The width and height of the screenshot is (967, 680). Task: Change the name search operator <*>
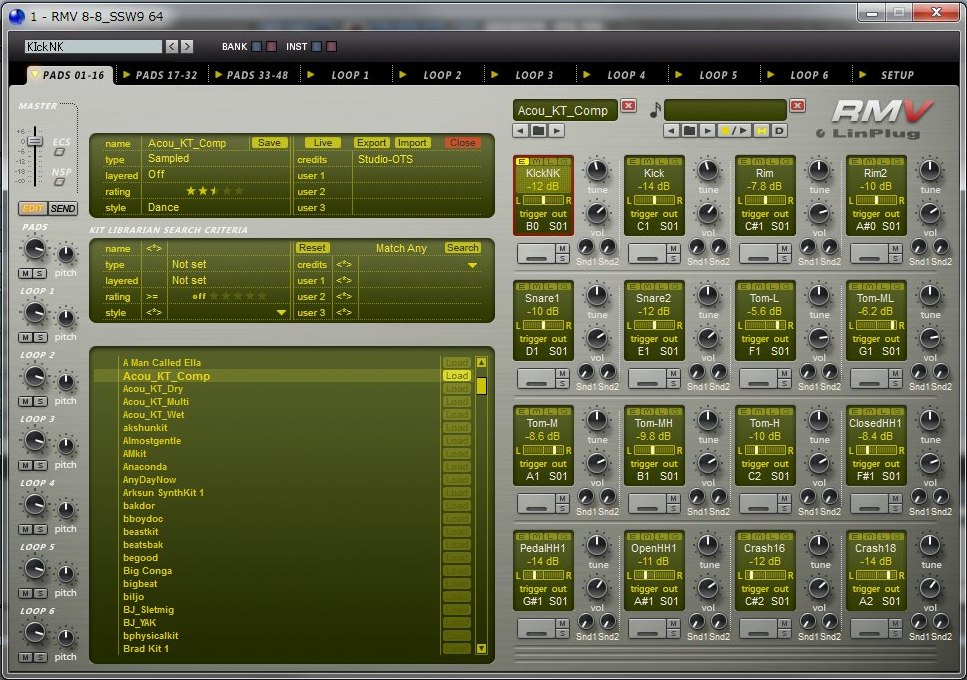tap(154, 248)
